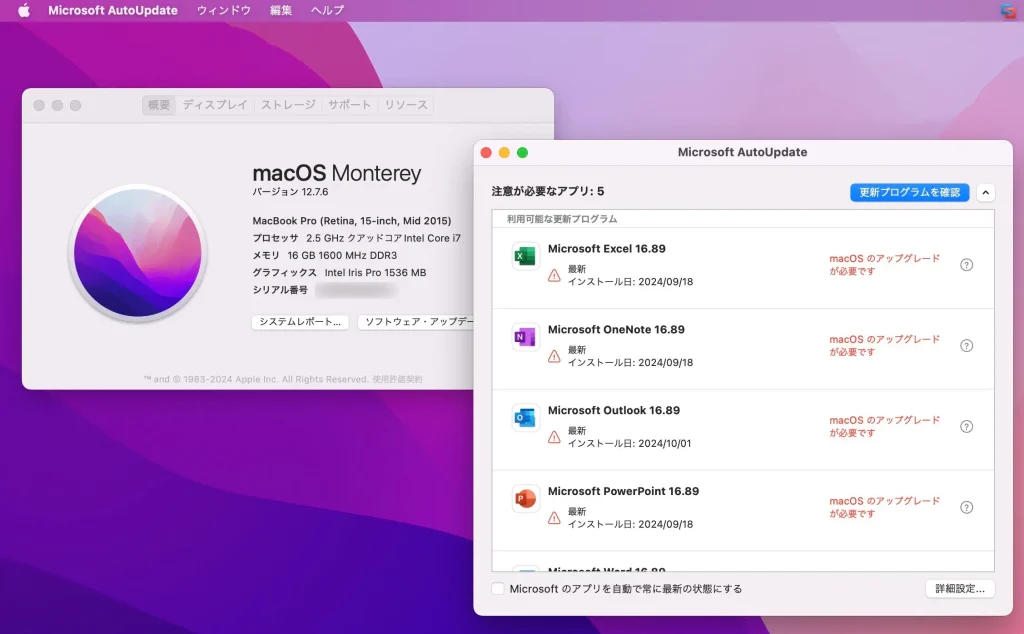Select the Microsoft Excel 16.89 row title
The width and height of the screenshot is (1024, 634).
click(607, 249)
